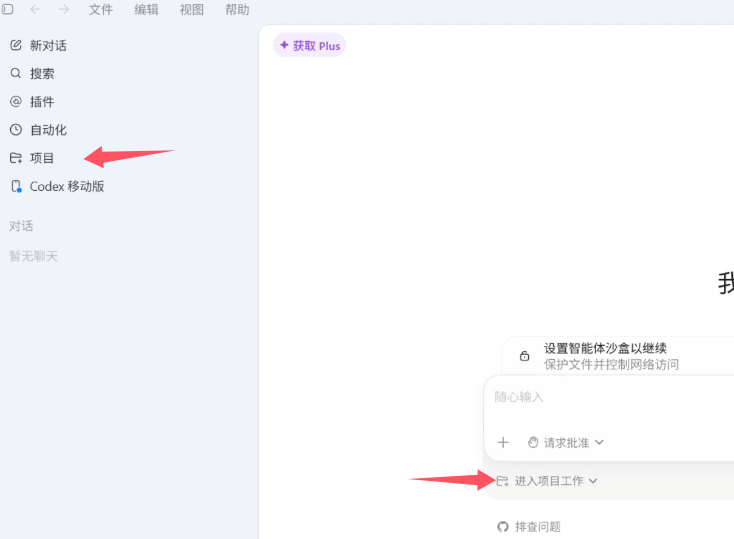Click the 暂无聊天 placeholder text
Viewport: 734px width, 539px height.
pyautogui.click(x=33, y=256)
